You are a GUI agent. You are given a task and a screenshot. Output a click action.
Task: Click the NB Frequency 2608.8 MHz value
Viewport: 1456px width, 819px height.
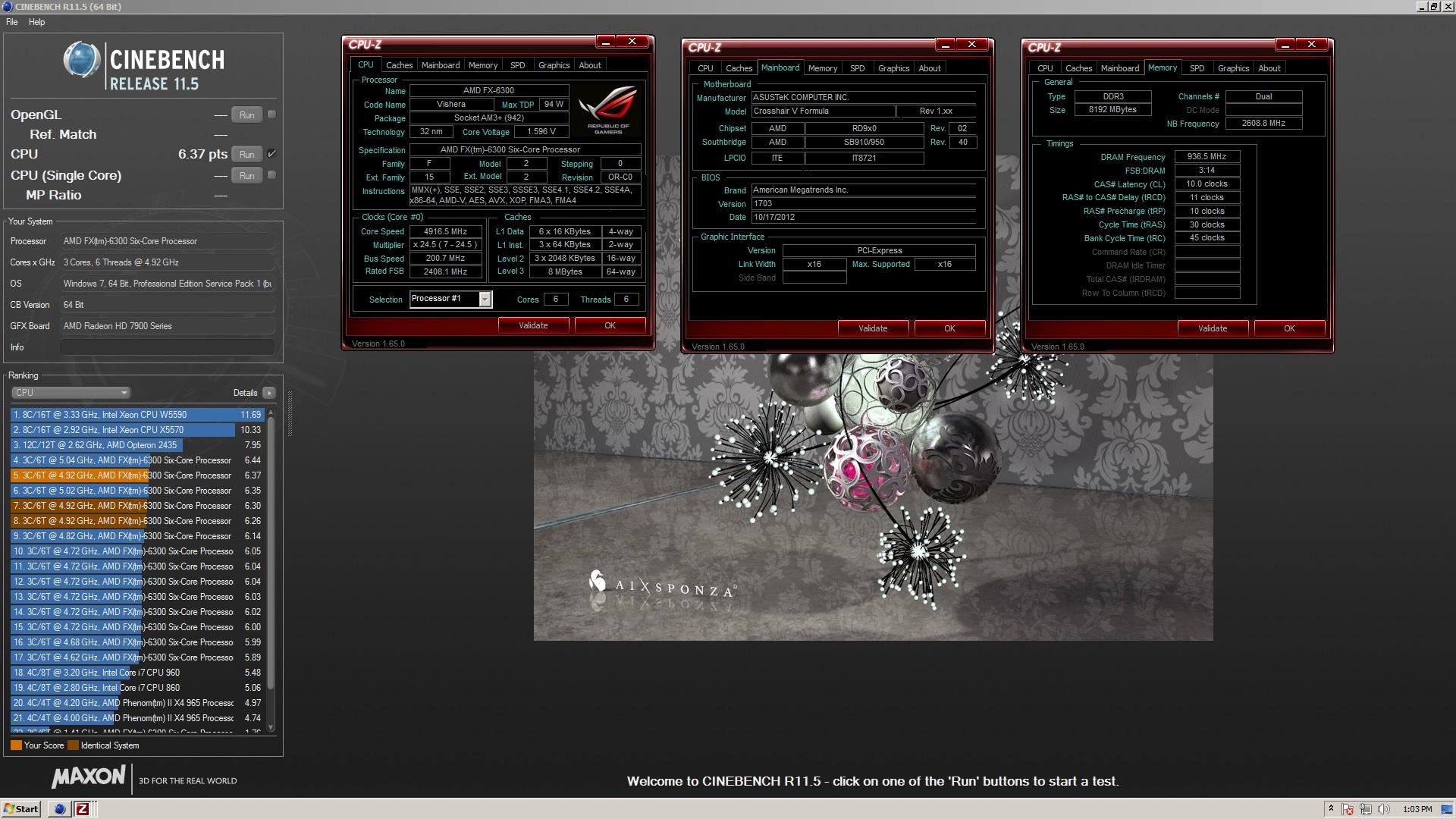1263,124
